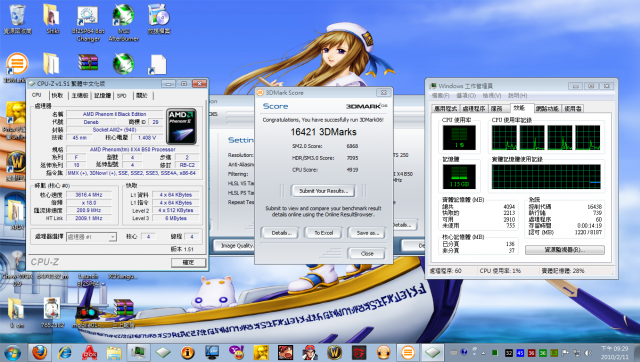Open the WinRAR archive on the boat hull
This screenshot has width=640, height=362.
pos(123,312)
